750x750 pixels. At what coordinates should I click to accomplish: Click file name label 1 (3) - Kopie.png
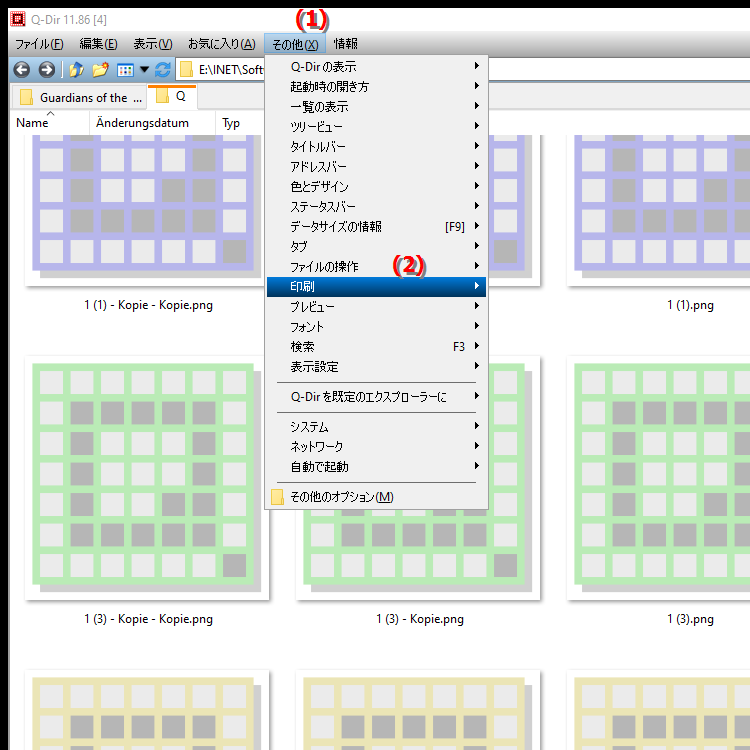(x=419, y=619)
